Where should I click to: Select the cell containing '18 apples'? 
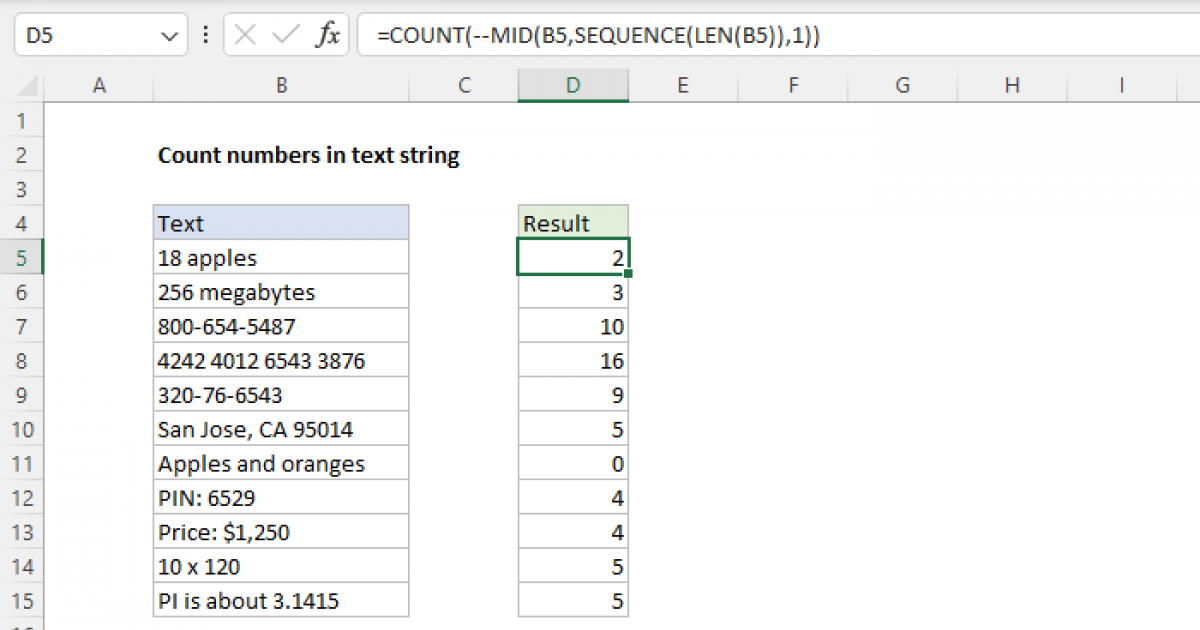click(x=281, y=257)
